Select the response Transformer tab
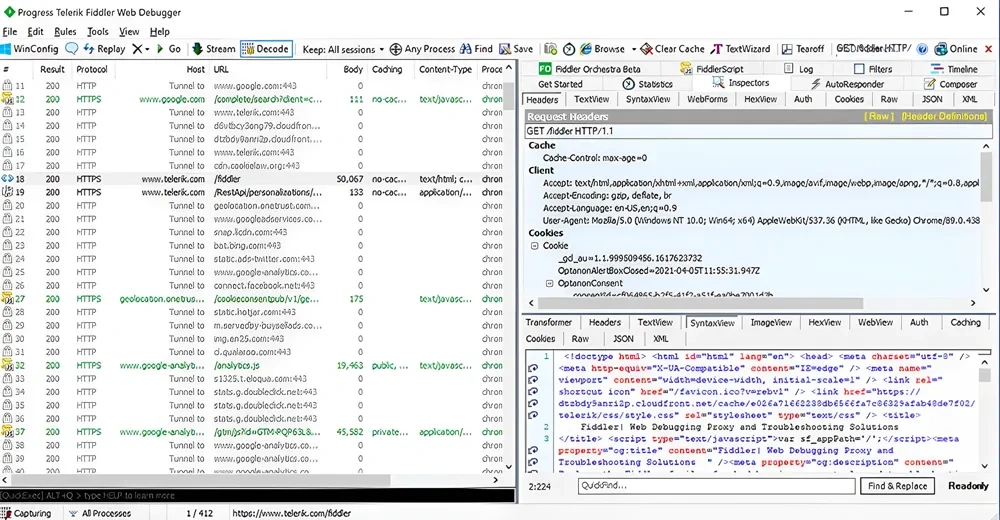 click(548, 322)
